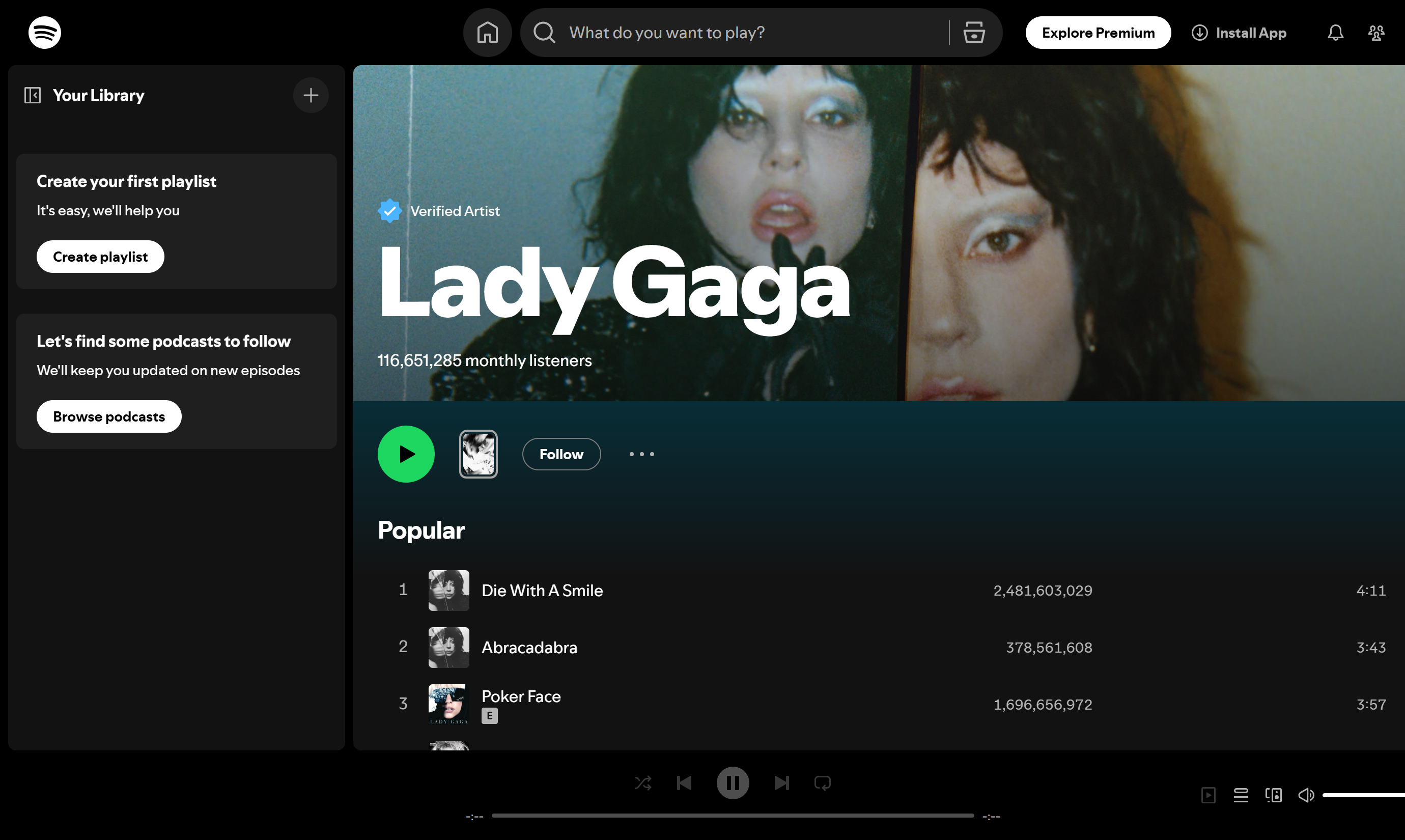Open the Connect to a device icon
Image resolution: width=1405 pixels, height=840 pixels.
tap(1273, 795)
